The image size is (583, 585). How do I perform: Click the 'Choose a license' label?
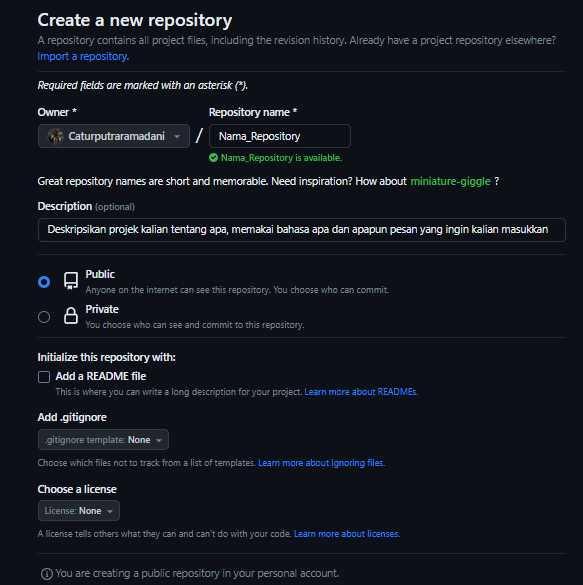pos(77,489)
